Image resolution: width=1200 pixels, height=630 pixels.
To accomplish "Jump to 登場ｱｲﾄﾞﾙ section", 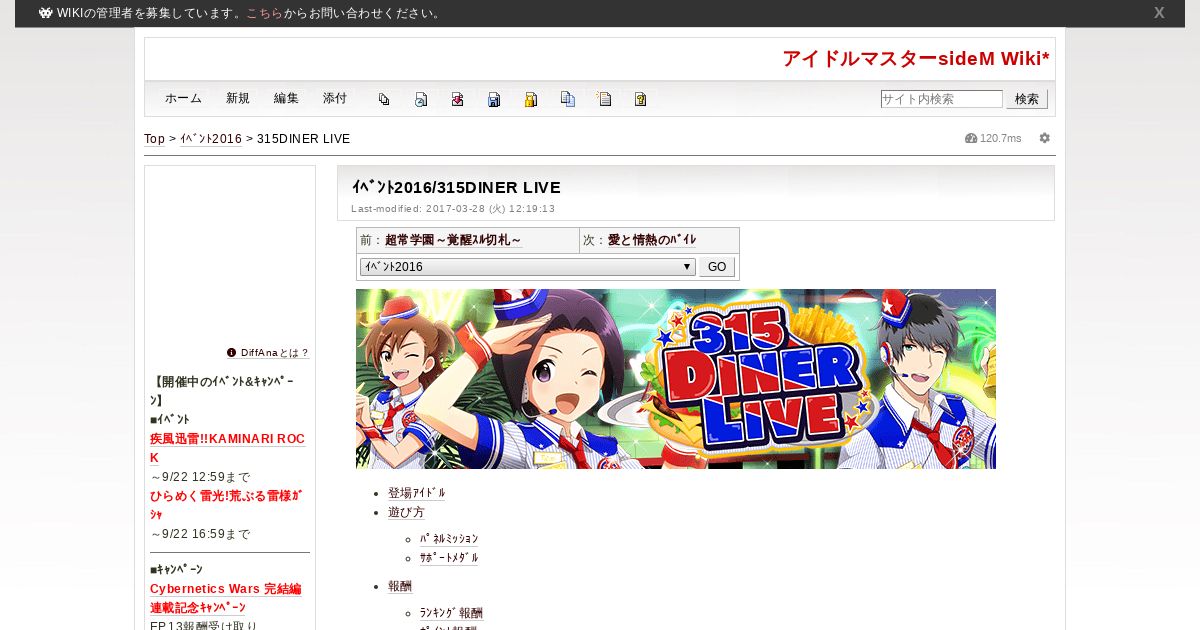I will (x=417, y=493).
